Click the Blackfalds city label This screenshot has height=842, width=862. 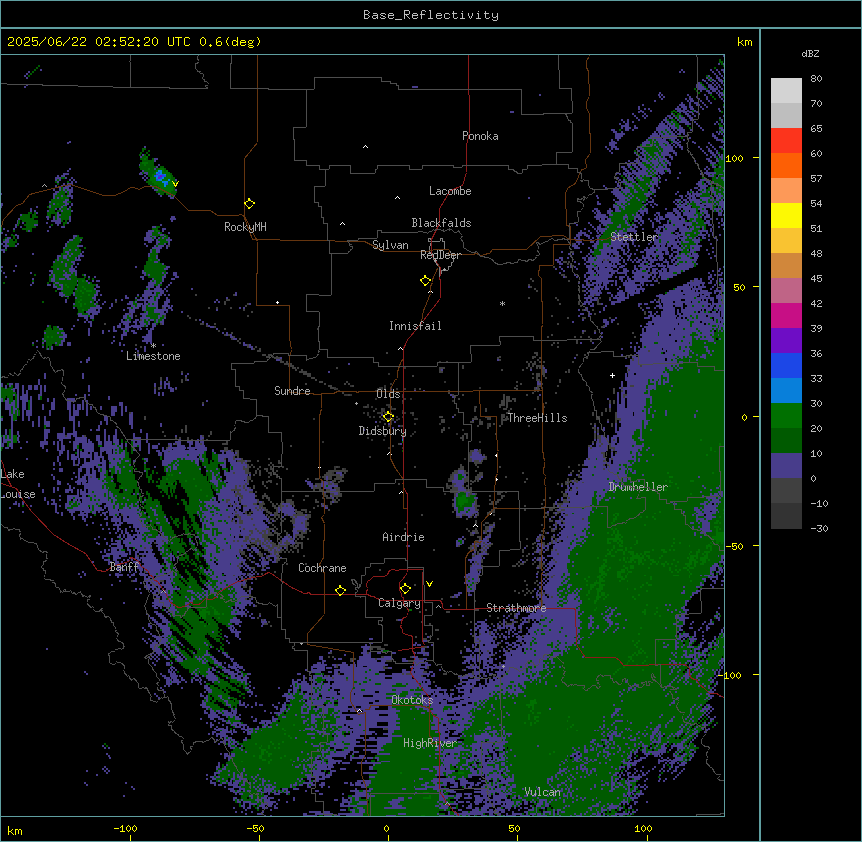coord(441,223)
